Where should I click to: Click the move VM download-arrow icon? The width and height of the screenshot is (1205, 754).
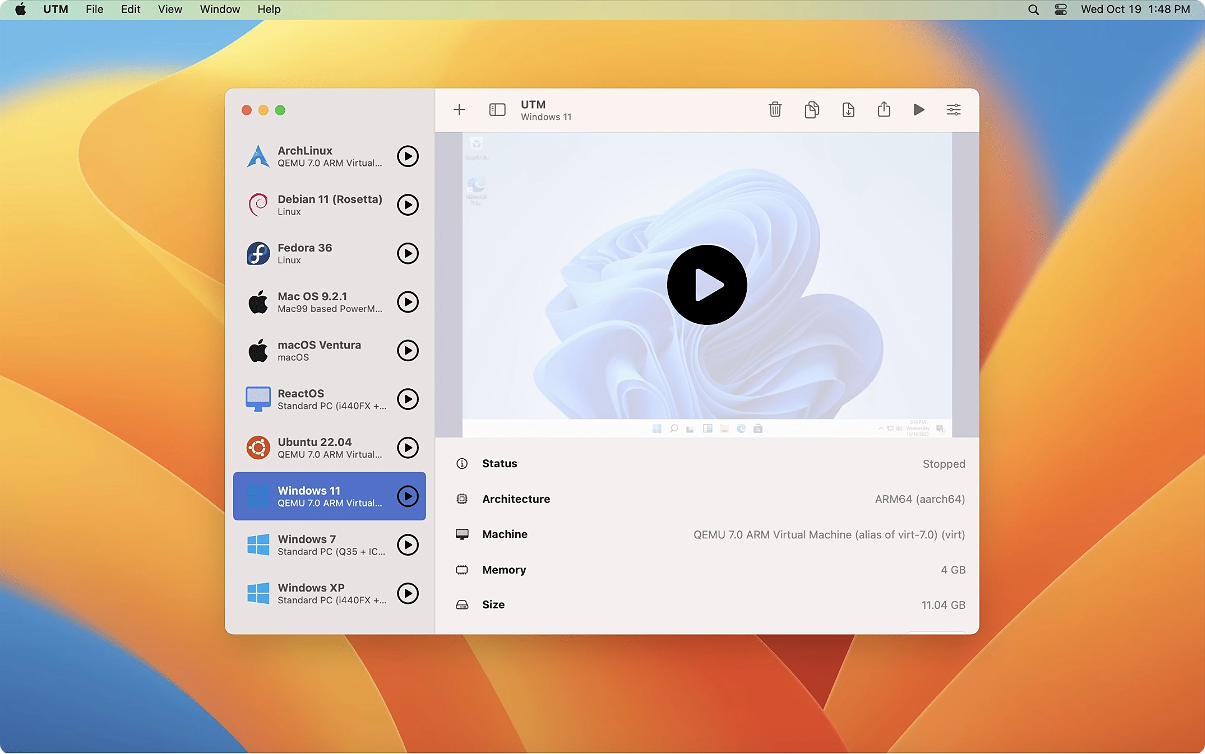[x=848, y=110]
